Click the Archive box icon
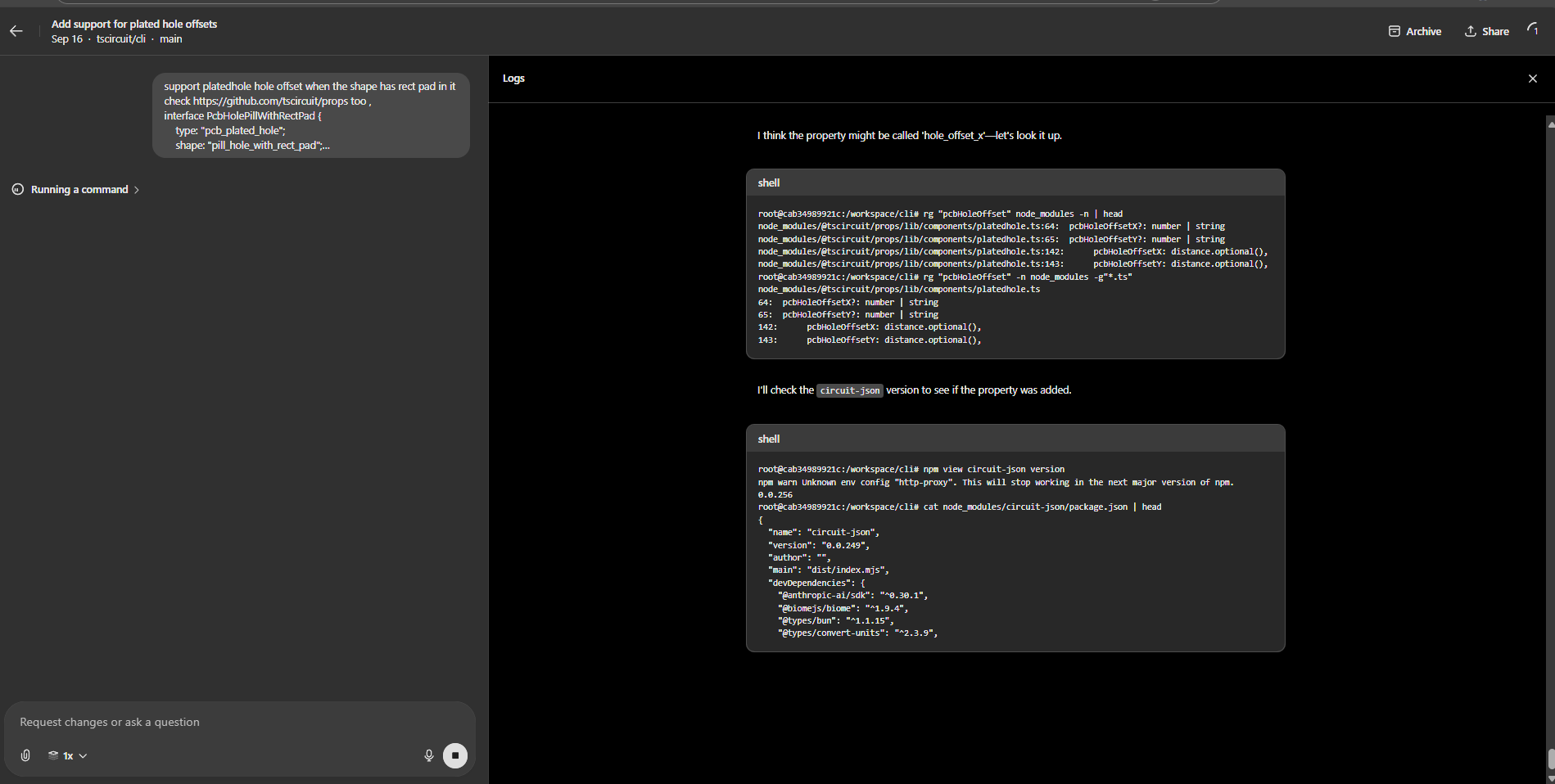The image size is (1555, 784). pyautogui.click(x=1394, y=31)
